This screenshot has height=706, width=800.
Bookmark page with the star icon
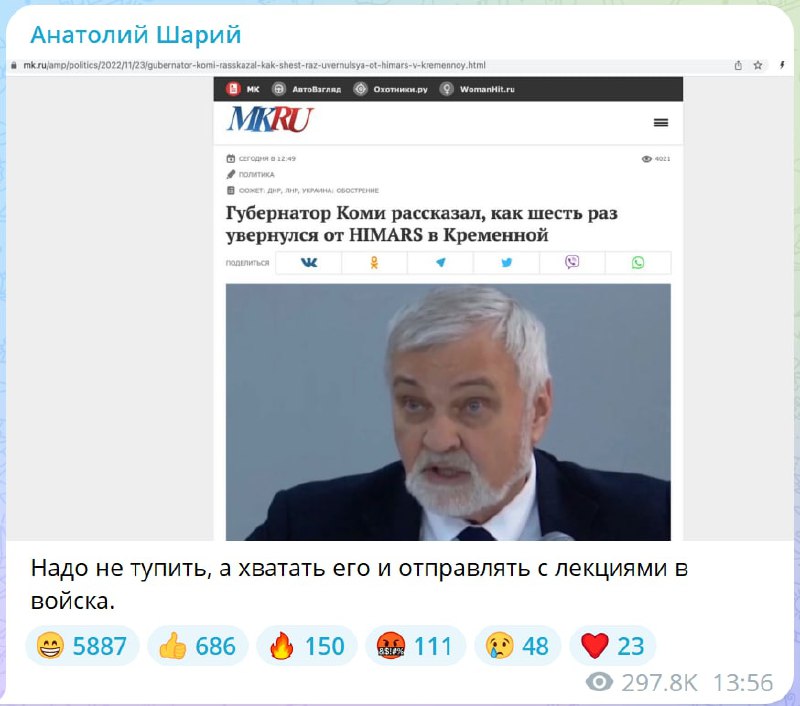(x=758, y=65)
